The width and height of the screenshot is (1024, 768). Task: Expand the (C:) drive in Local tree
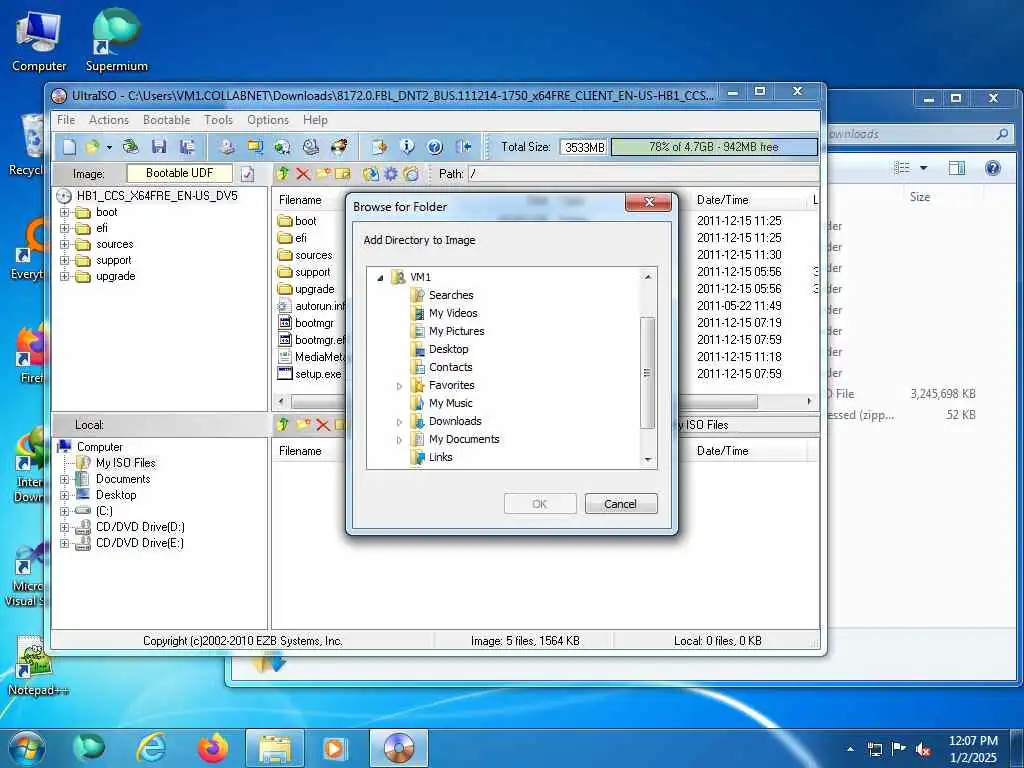64,511
